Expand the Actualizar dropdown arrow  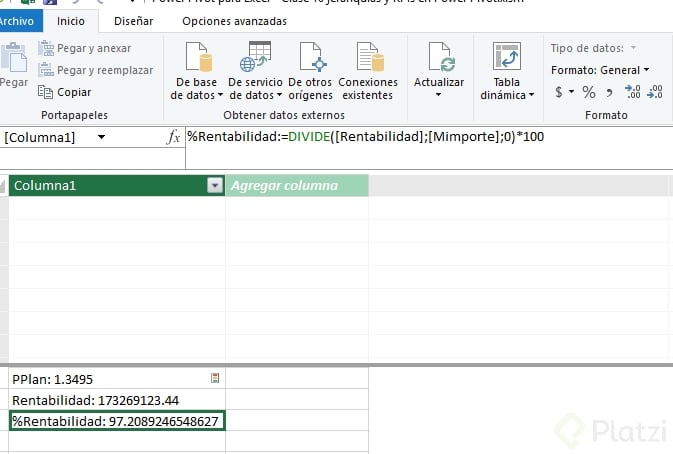pos(438,94)
